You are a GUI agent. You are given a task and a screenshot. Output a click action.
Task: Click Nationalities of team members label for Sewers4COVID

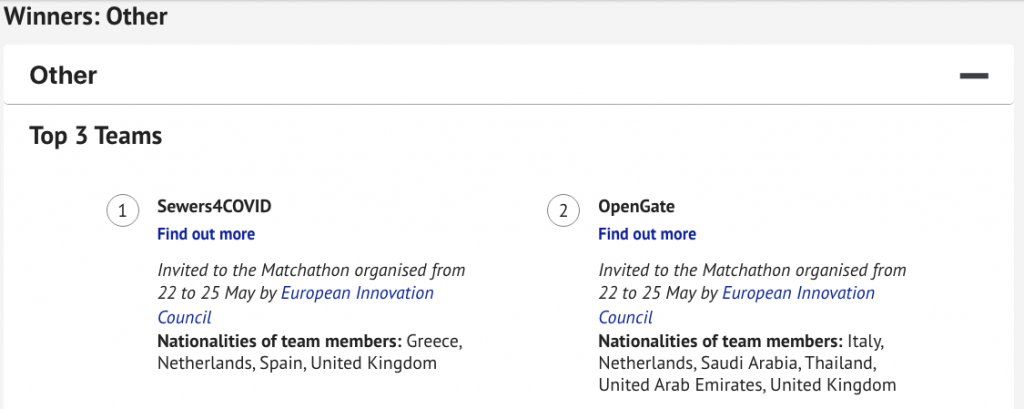[280, 341]
